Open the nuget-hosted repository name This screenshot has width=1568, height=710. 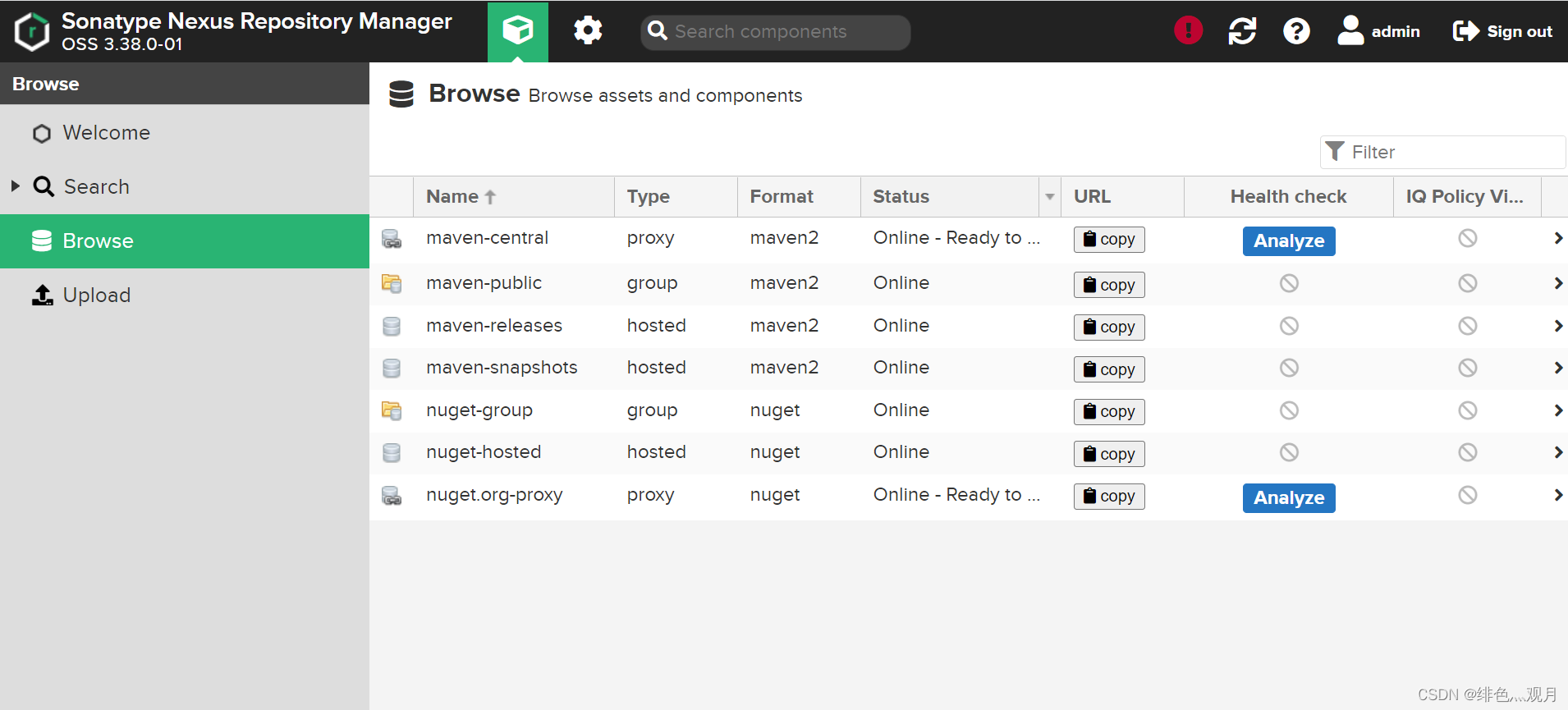pos(484,452)
